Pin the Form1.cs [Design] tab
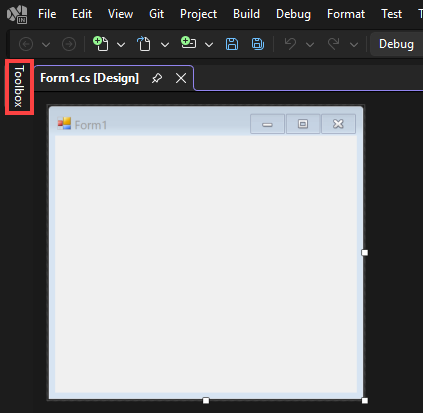423x413 pixels. 157,78
